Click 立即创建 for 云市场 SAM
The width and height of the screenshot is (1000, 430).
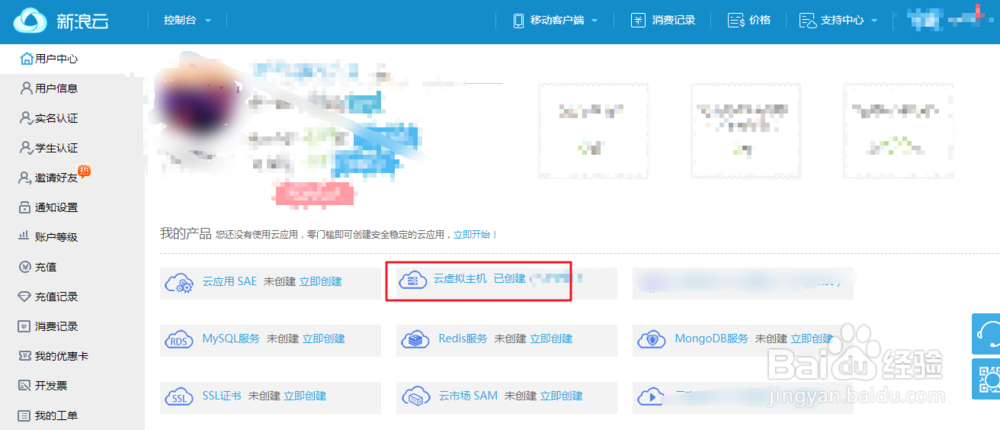click(561, 396)
